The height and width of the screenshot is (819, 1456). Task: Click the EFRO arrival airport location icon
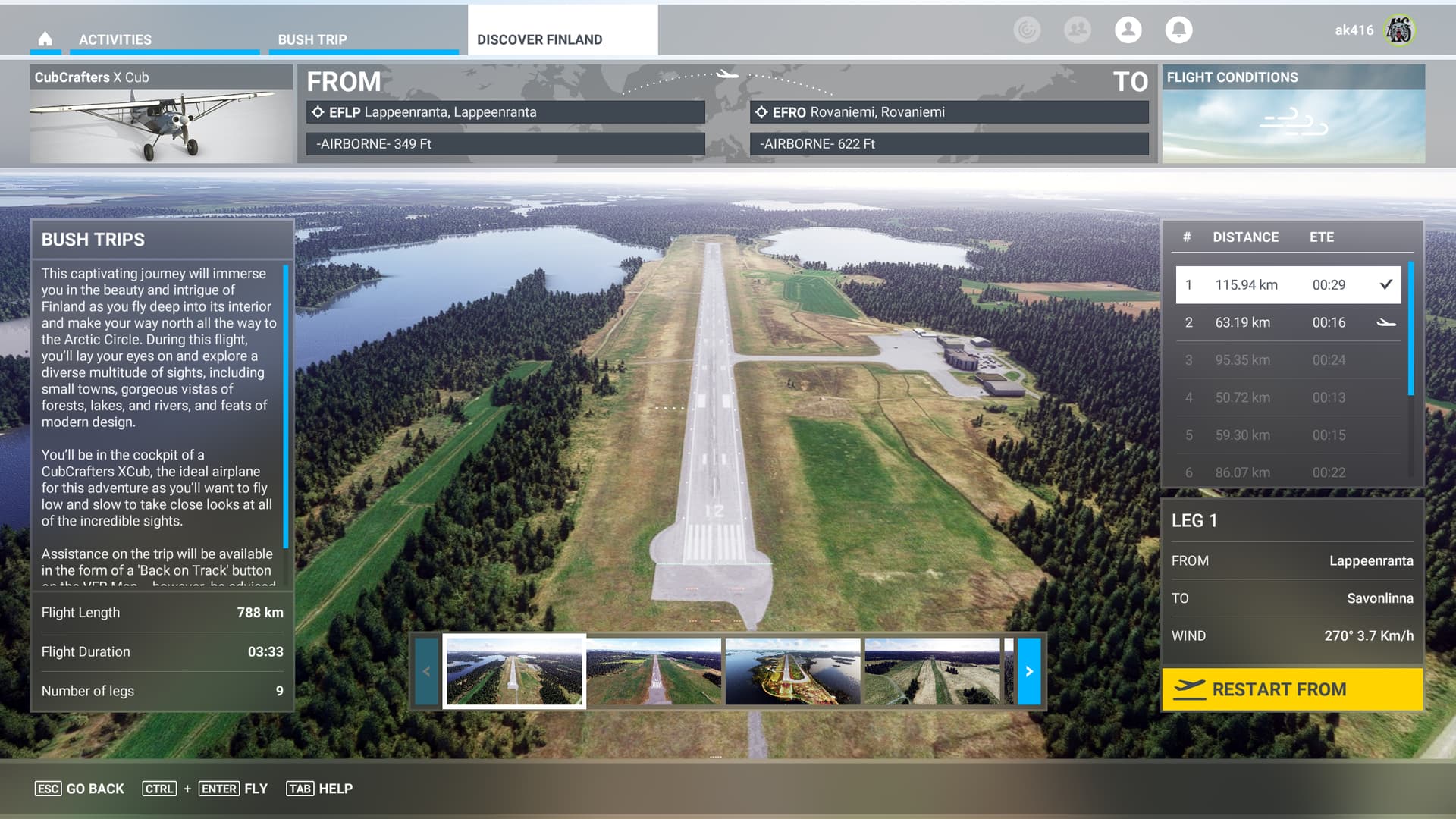[761, 112]
